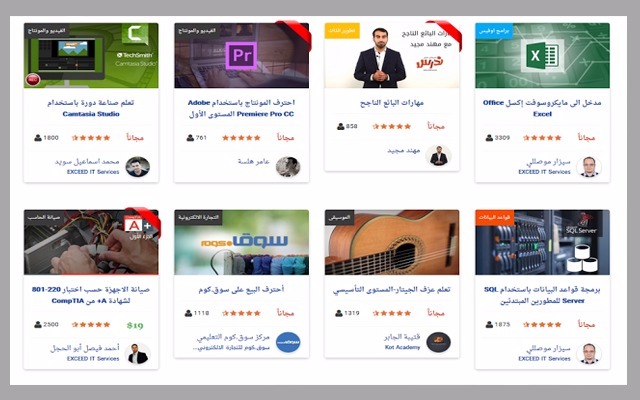Click instructor avatar on the Excel card
Screen dimensions: 640x400
point(589,167)
